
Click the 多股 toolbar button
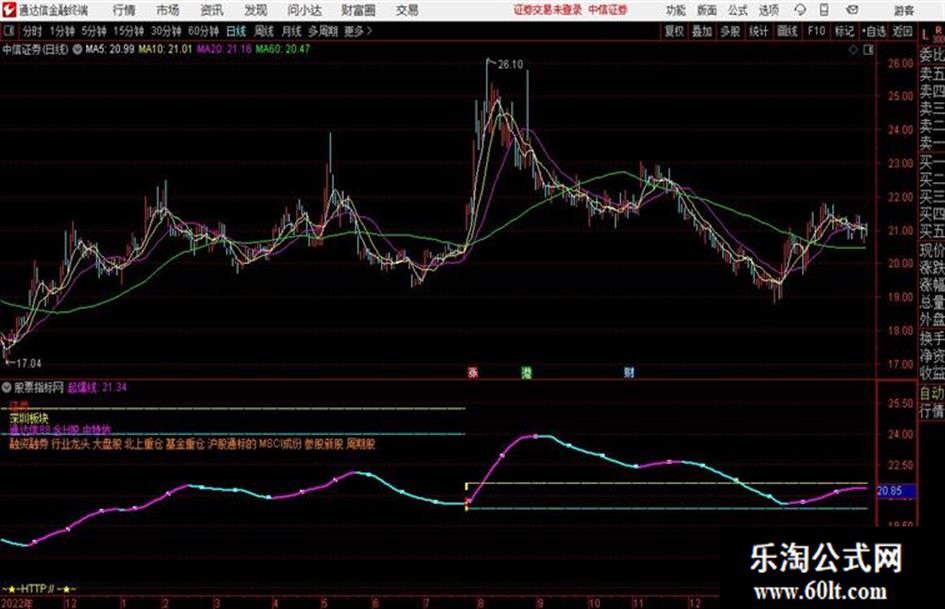click(730, 31)
